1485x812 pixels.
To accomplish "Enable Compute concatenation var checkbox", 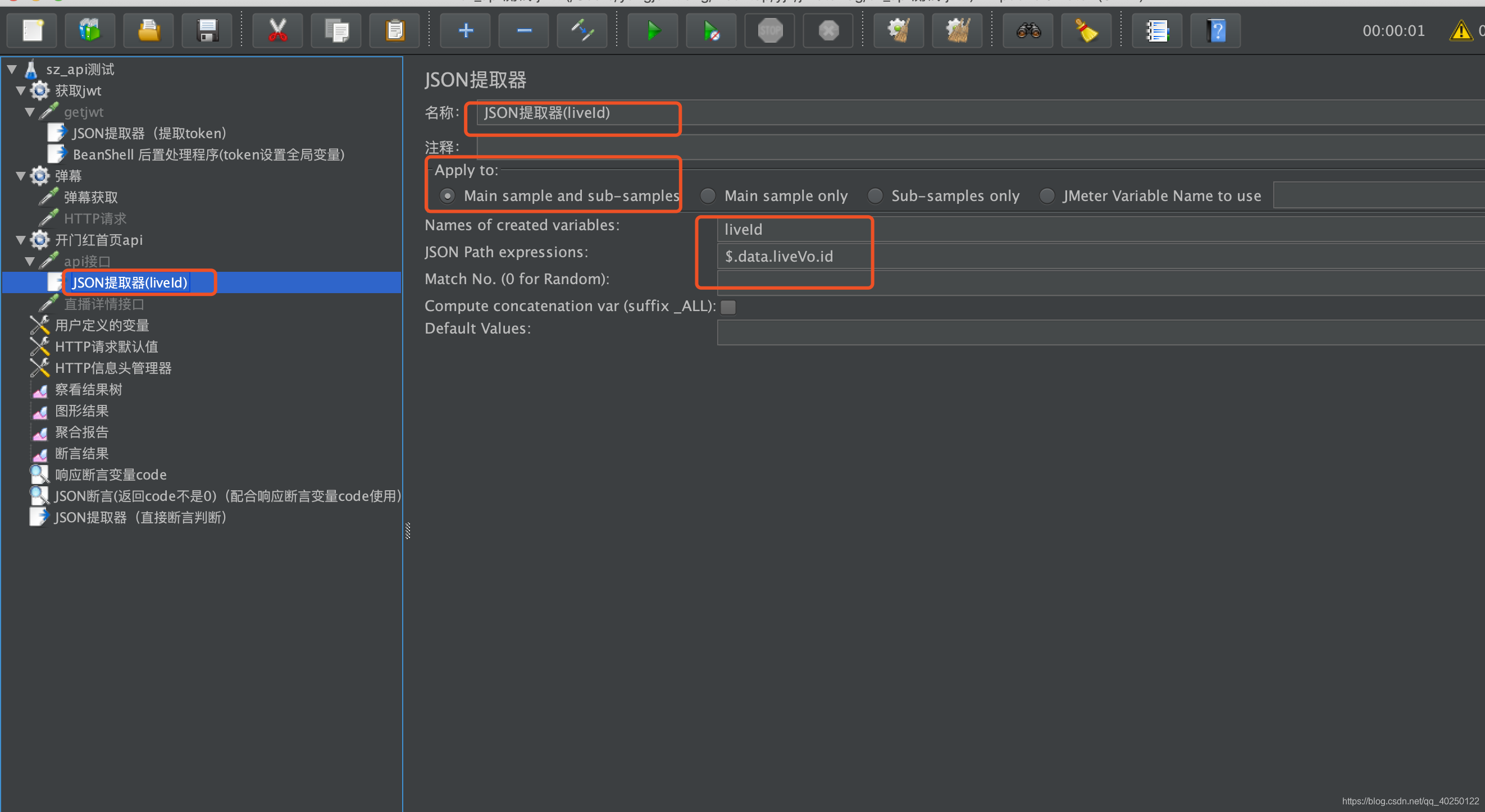I will point(728,307).
